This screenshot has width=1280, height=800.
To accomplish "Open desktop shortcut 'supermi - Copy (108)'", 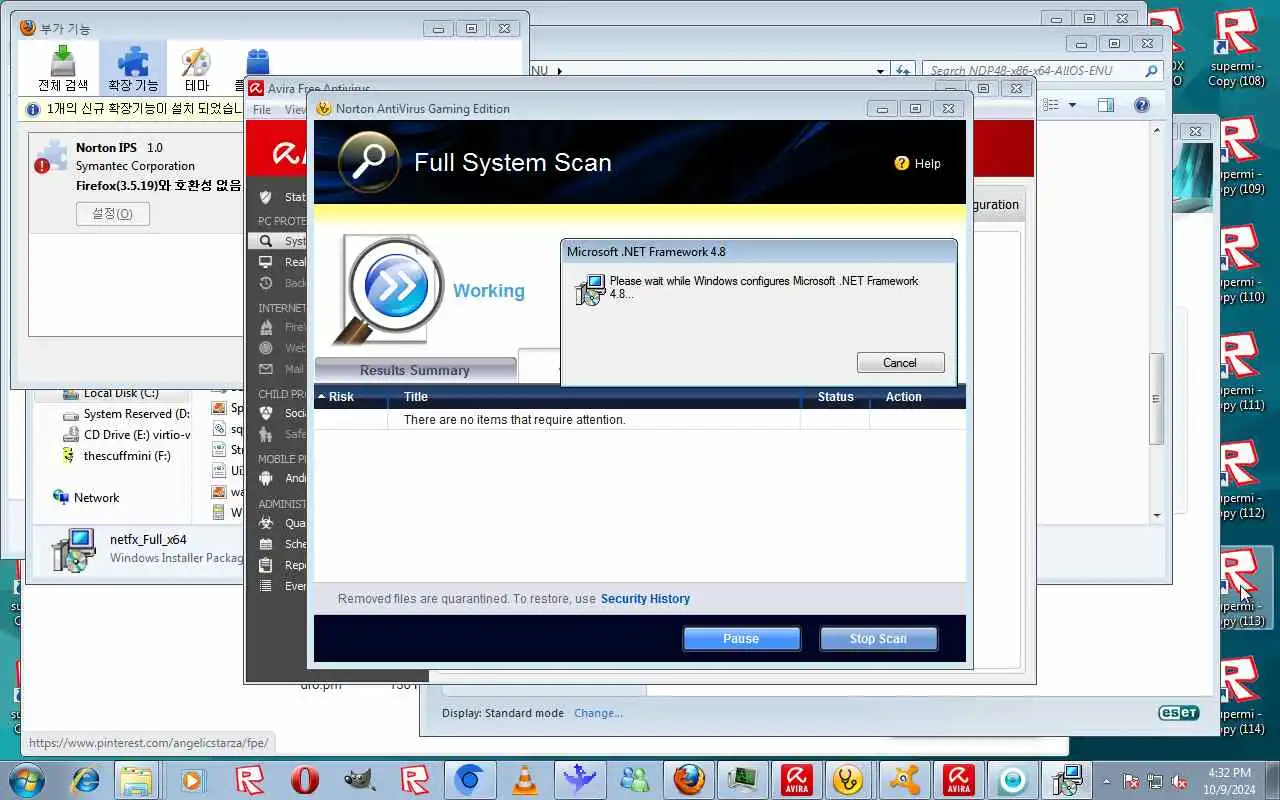I will (x=1237, y=48).
